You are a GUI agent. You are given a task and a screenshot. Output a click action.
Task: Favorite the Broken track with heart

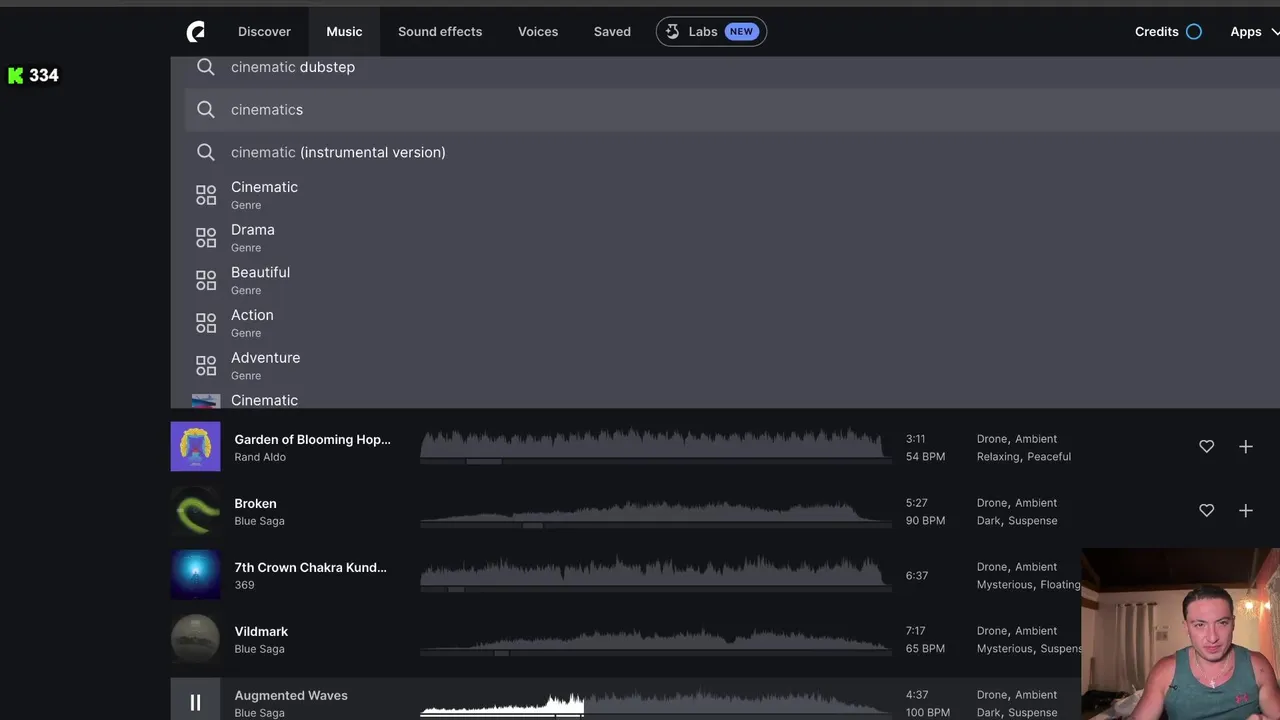coord(1206,511)
